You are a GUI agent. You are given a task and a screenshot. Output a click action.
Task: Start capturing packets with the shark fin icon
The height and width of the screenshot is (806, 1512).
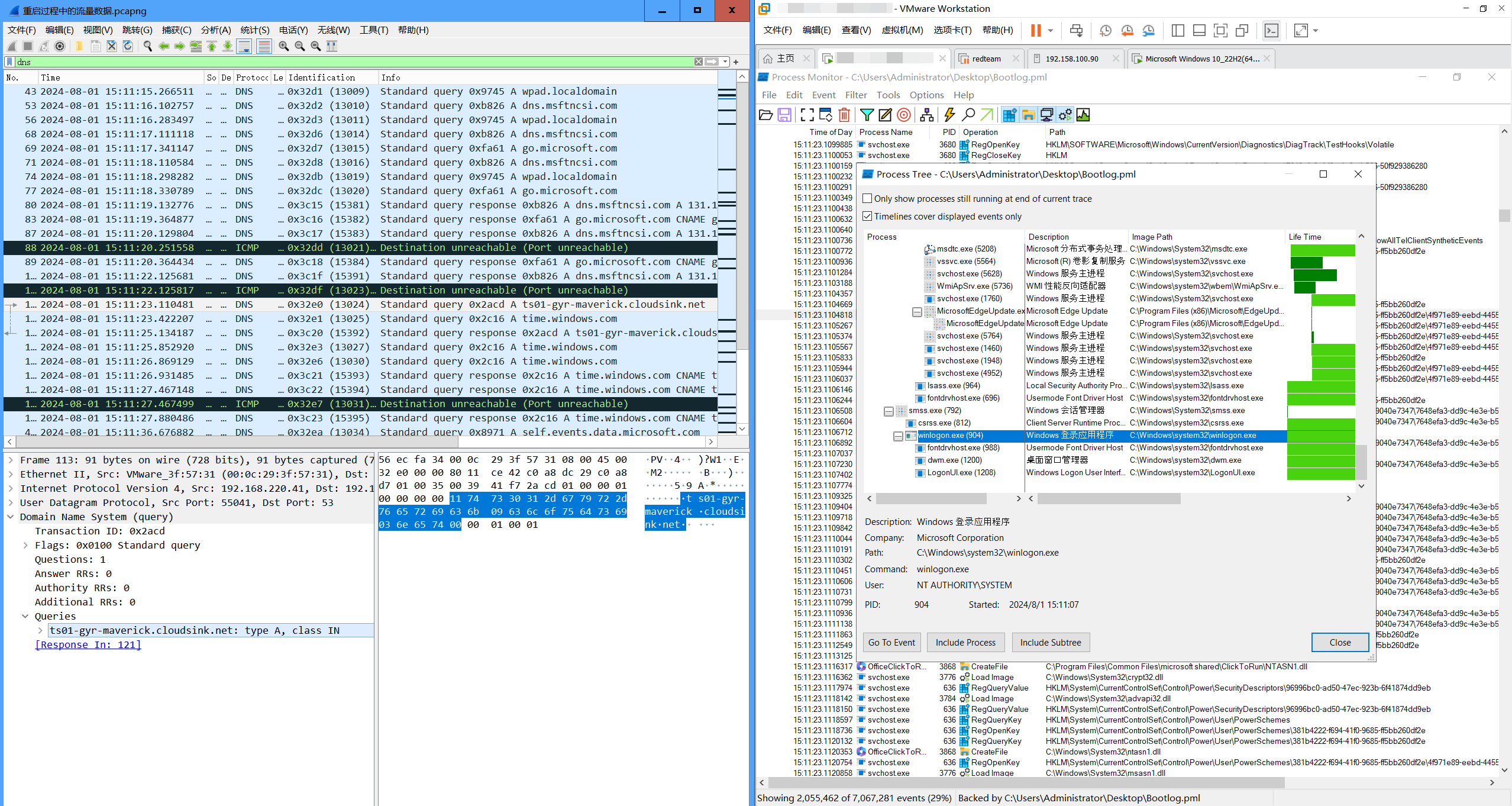[x=12, y=46]
